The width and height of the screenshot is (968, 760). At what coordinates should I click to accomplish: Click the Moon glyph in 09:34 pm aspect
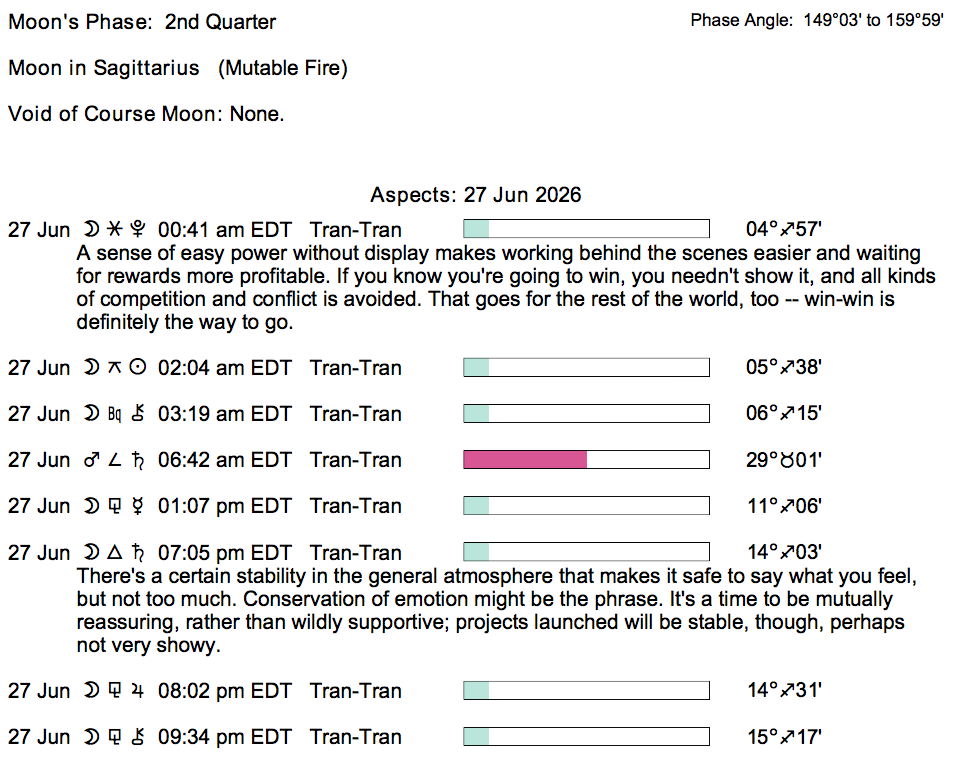tap(91, 737)
